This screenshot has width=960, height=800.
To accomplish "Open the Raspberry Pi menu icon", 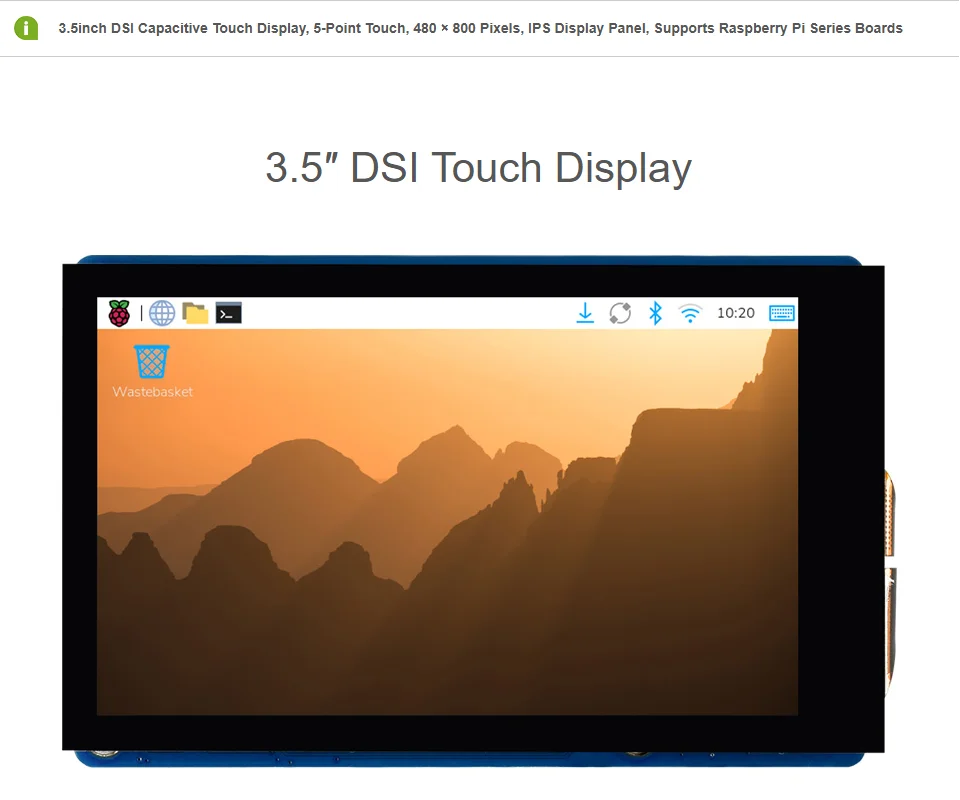I will 119,313.
